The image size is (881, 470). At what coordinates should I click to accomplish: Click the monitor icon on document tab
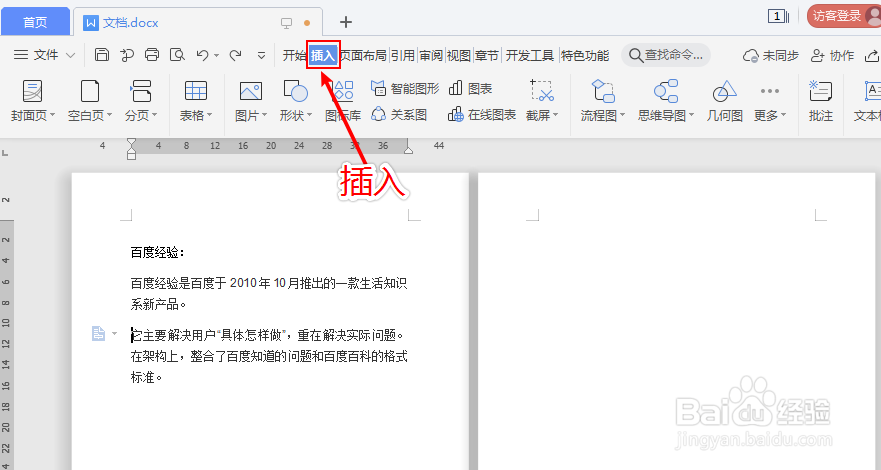click(x=287, y=23)
